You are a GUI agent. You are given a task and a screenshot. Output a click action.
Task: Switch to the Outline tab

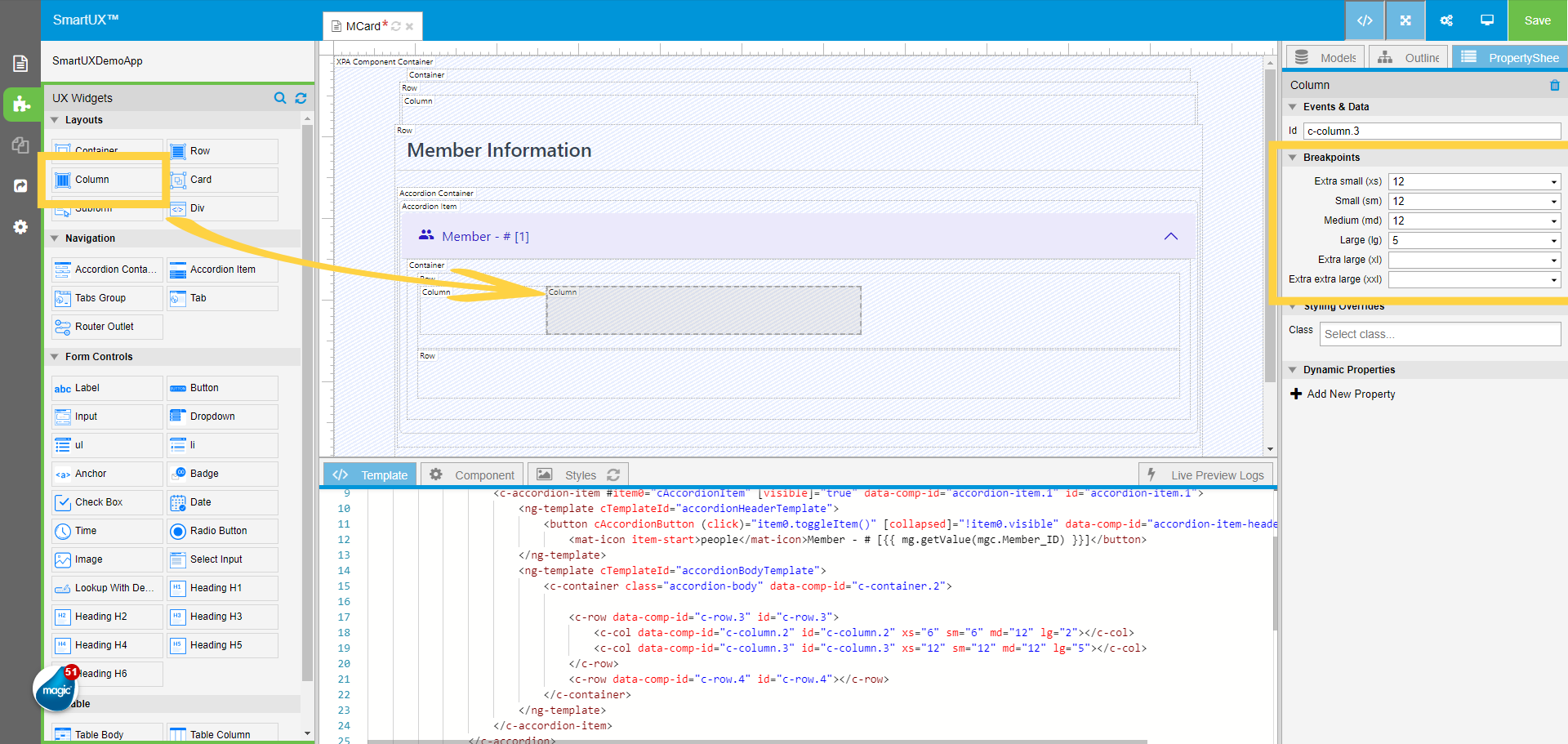1409,58
